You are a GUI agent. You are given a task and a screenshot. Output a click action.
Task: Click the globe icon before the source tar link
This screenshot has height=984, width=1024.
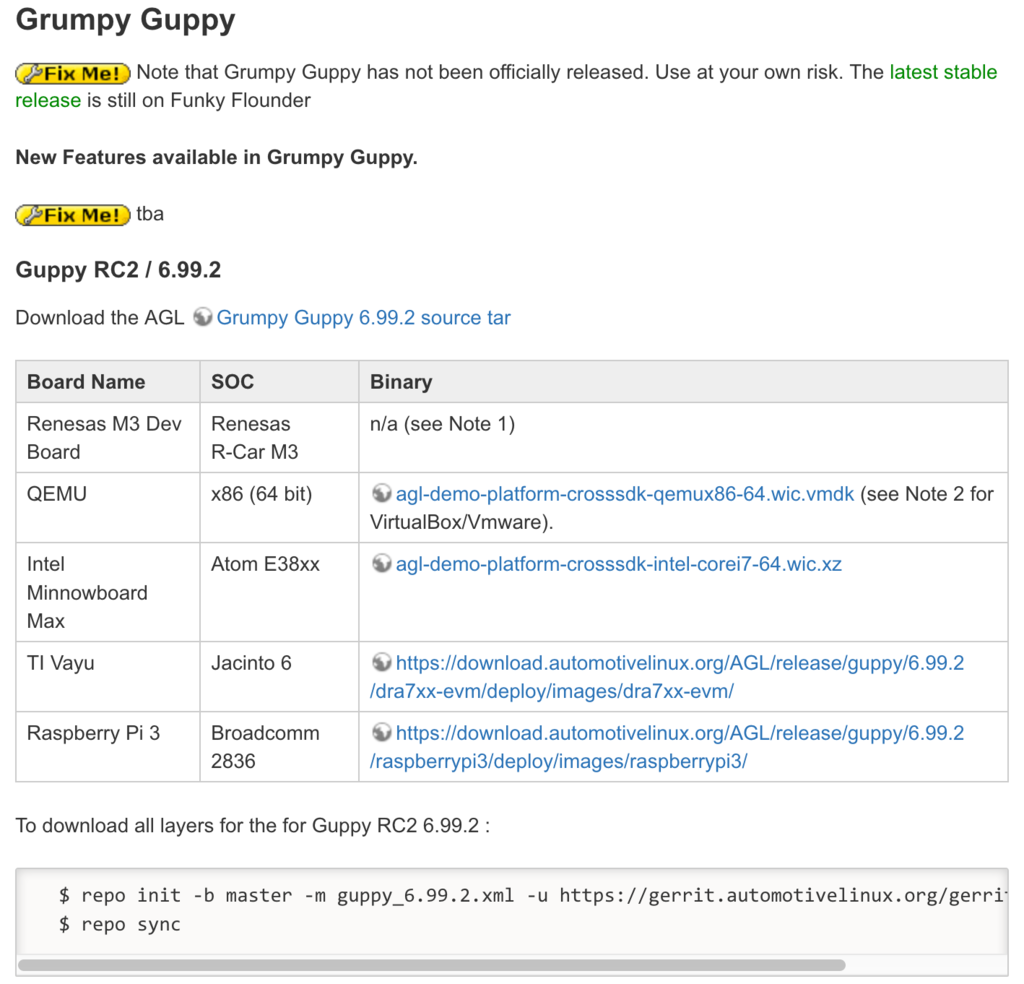[202, 317]
